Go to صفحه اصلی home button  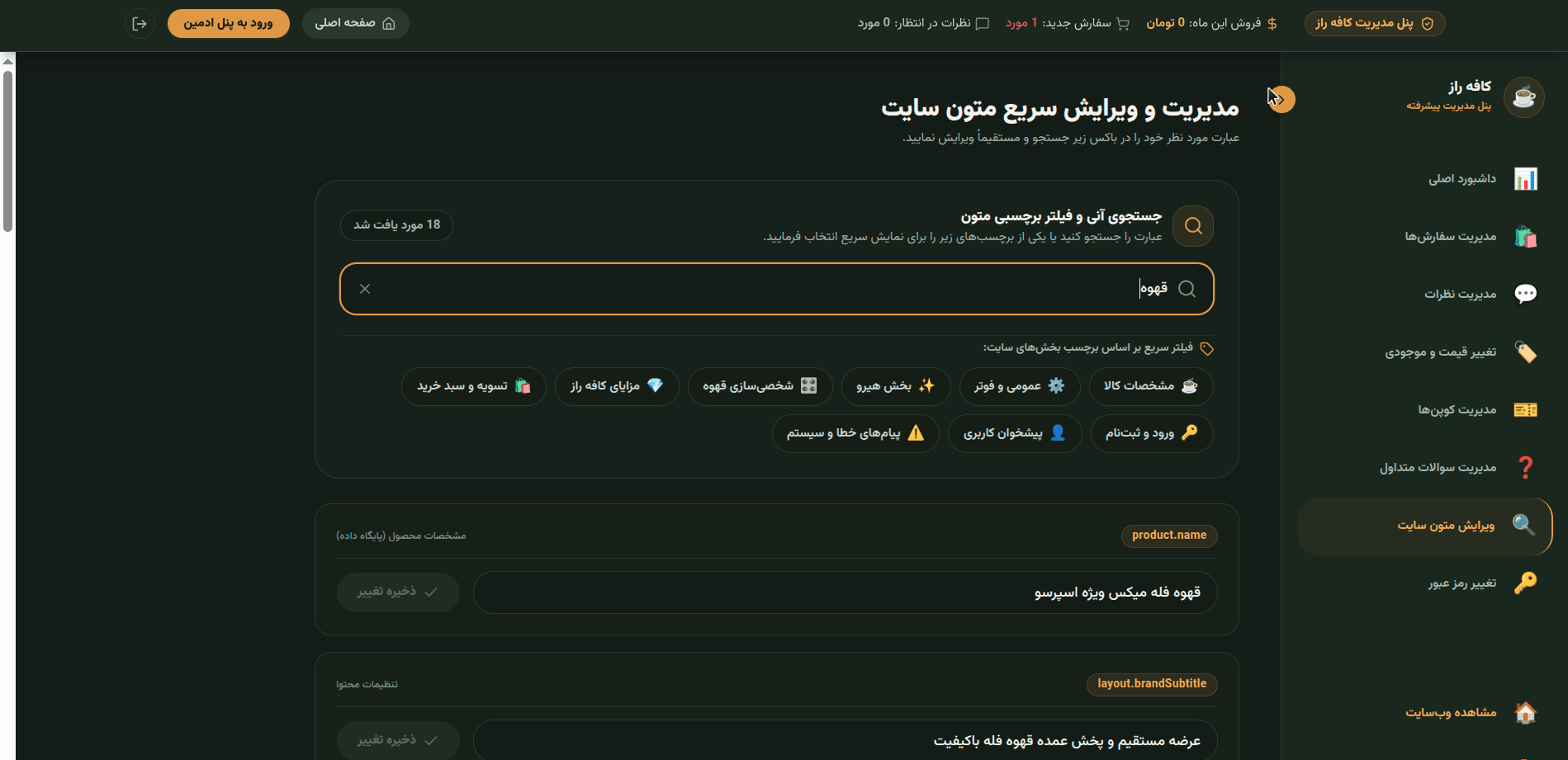pyautogui.click(x=355, y=24)
